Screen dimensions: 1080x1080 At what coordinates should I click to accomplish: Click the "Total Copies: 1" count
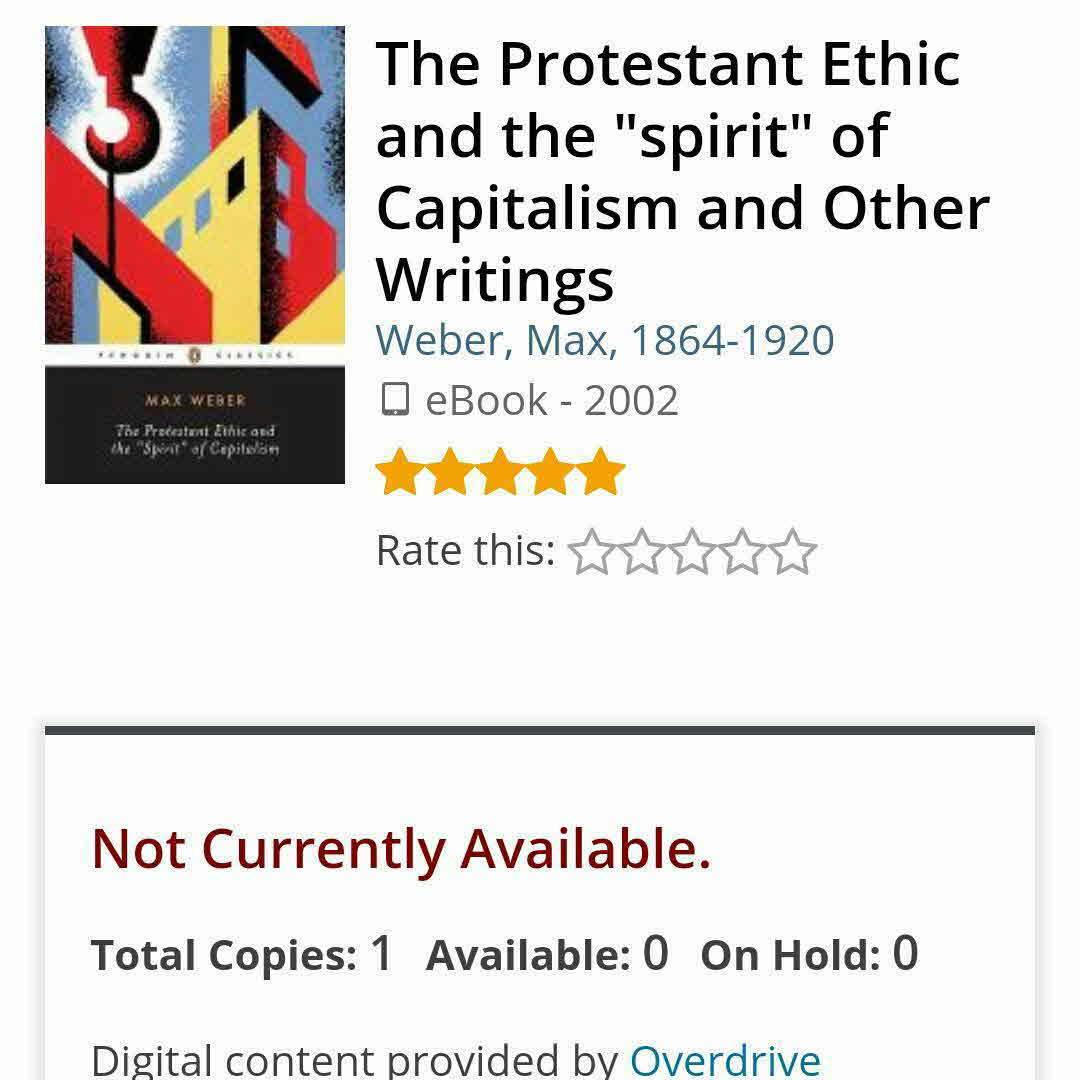(x=241, y=954)
